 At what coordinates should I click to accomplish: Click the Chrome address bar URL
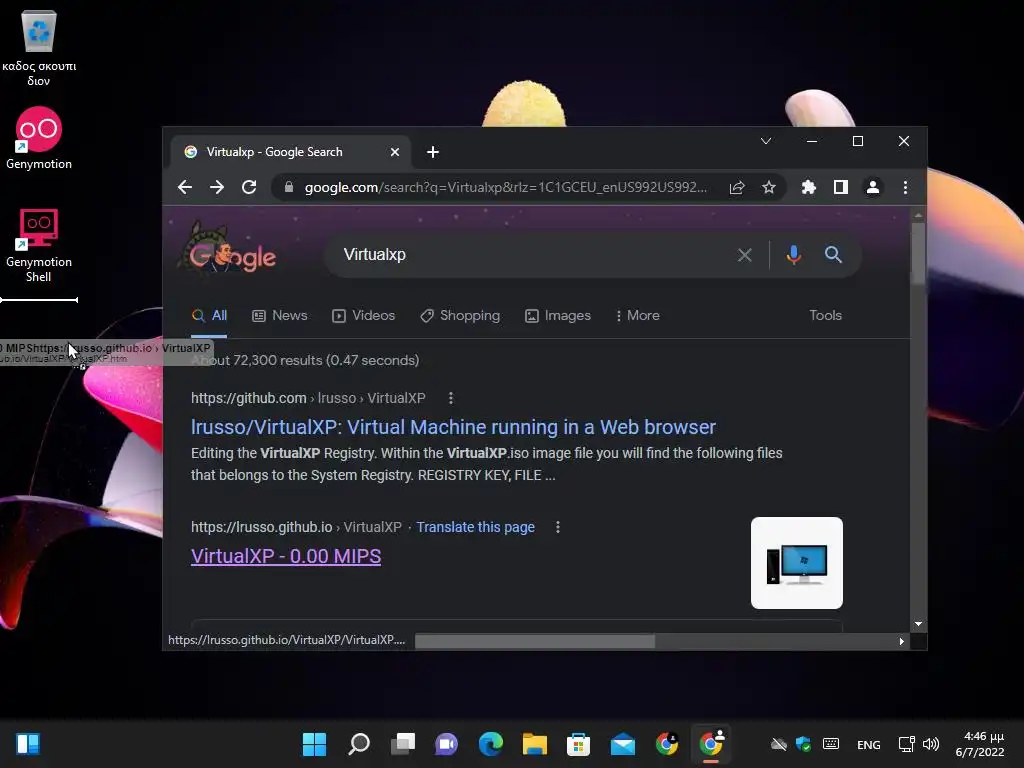(505, 187)
